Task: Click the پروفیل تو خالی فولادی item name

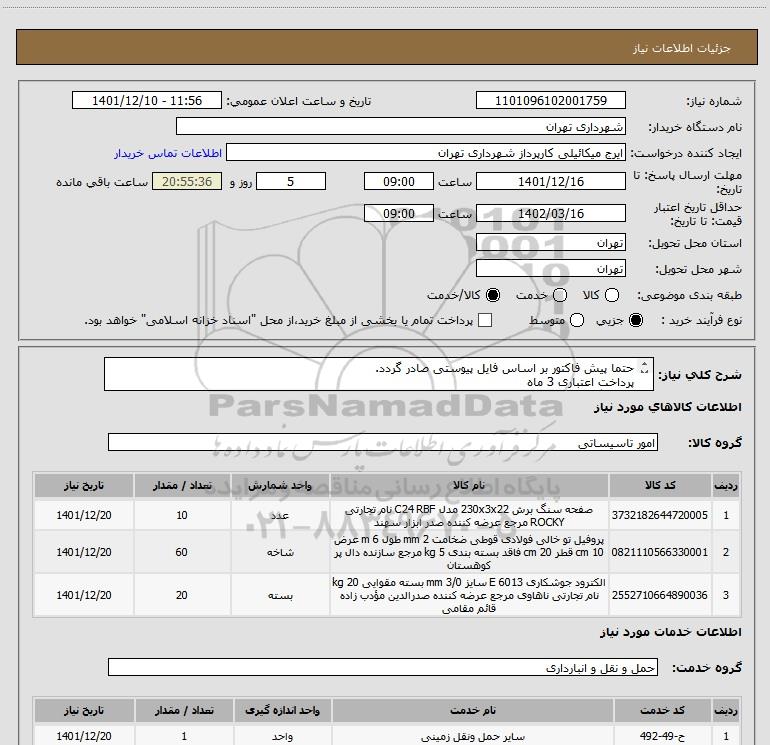Action: coord(469,552)
